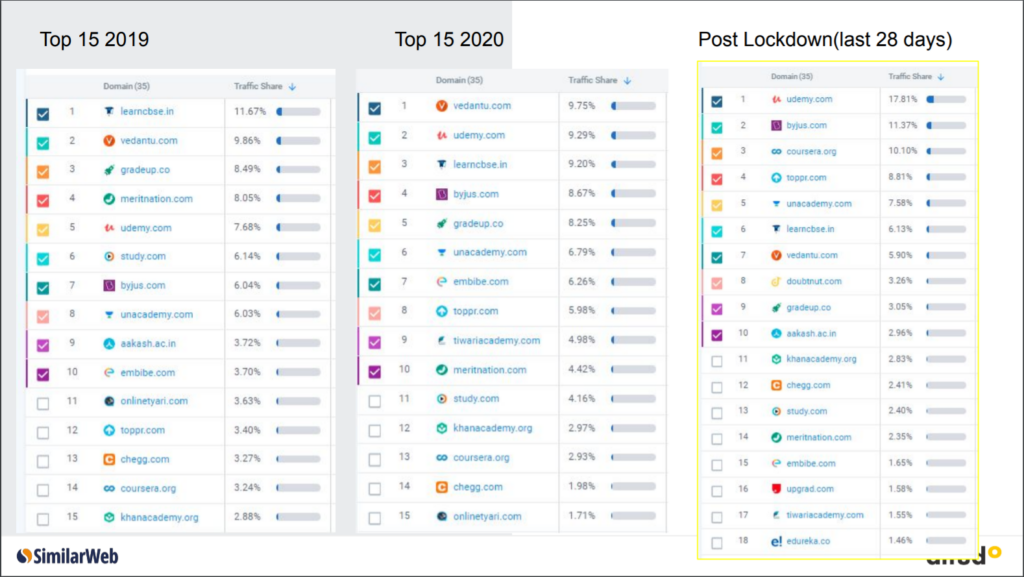The image size is (1024, 577).
Task: Click Traffic Share header label in 2020 table
Action: pyautogui.click(x=592, y=80)
